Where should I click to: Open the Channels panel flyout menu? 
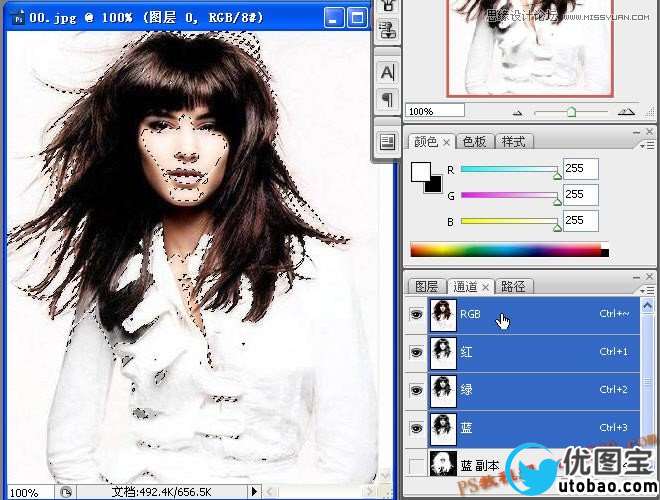click(647, 290)
